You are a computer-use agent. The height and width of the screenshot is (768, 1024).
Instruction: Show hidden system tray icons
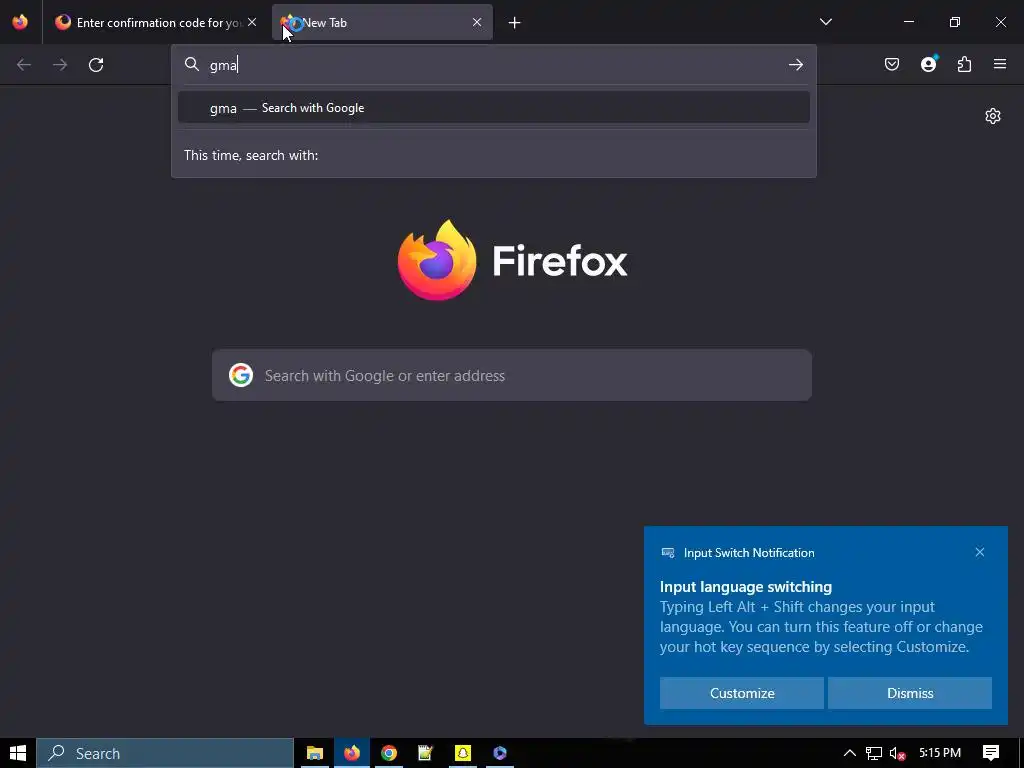[849, 753]
